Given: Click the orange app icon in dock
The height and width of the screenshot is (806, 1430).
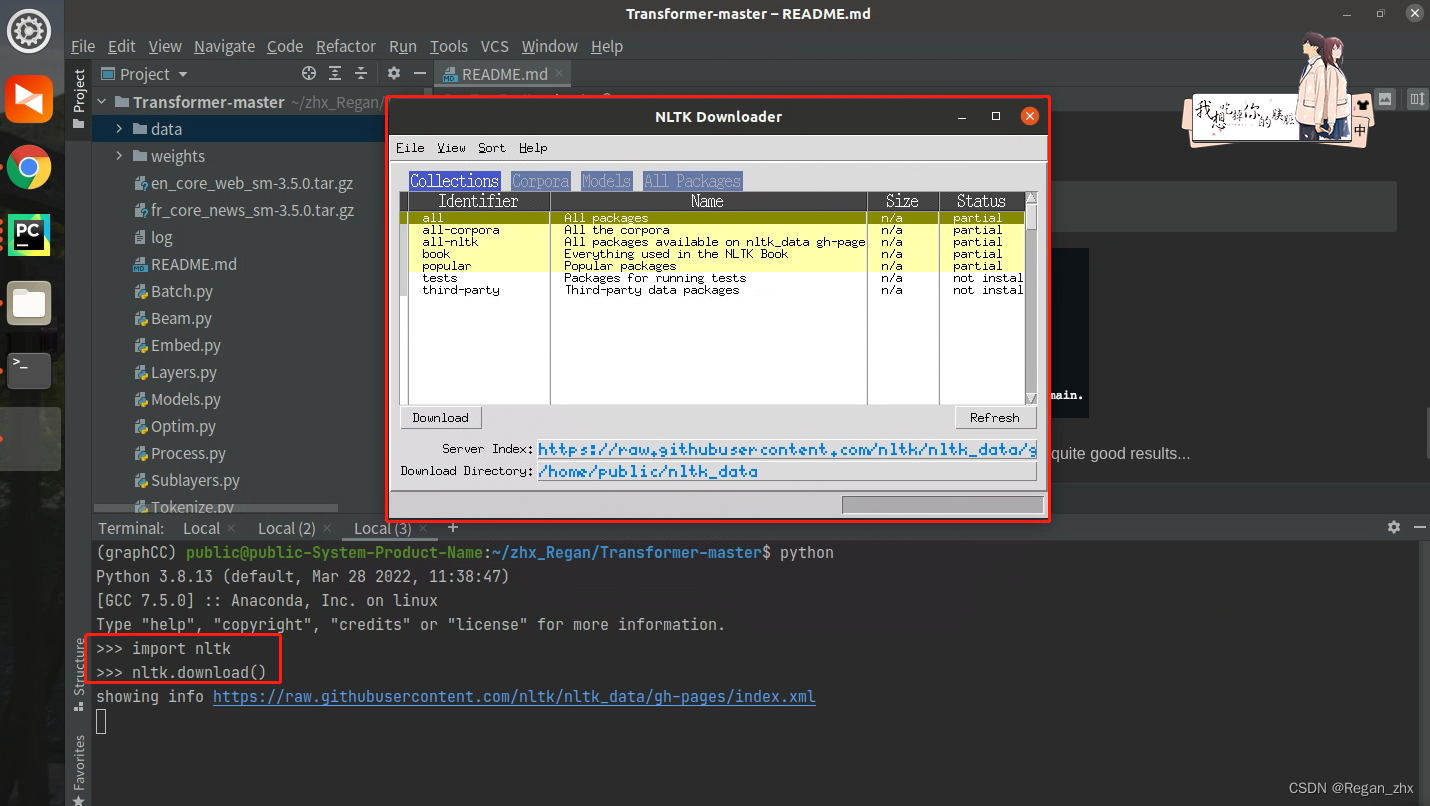Looking at the screenshot, I should [29, 99].
